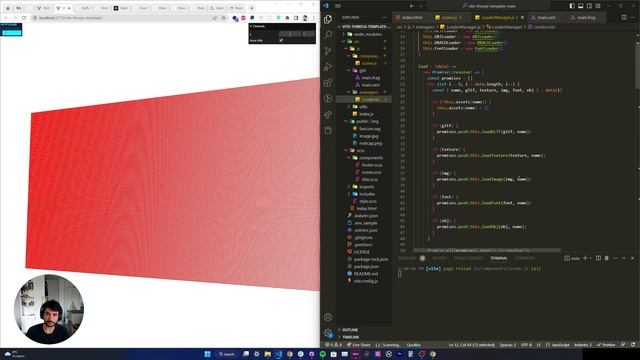
Task: Open Manage gear at activity bar bottom
Action: [x=328, y=333]
